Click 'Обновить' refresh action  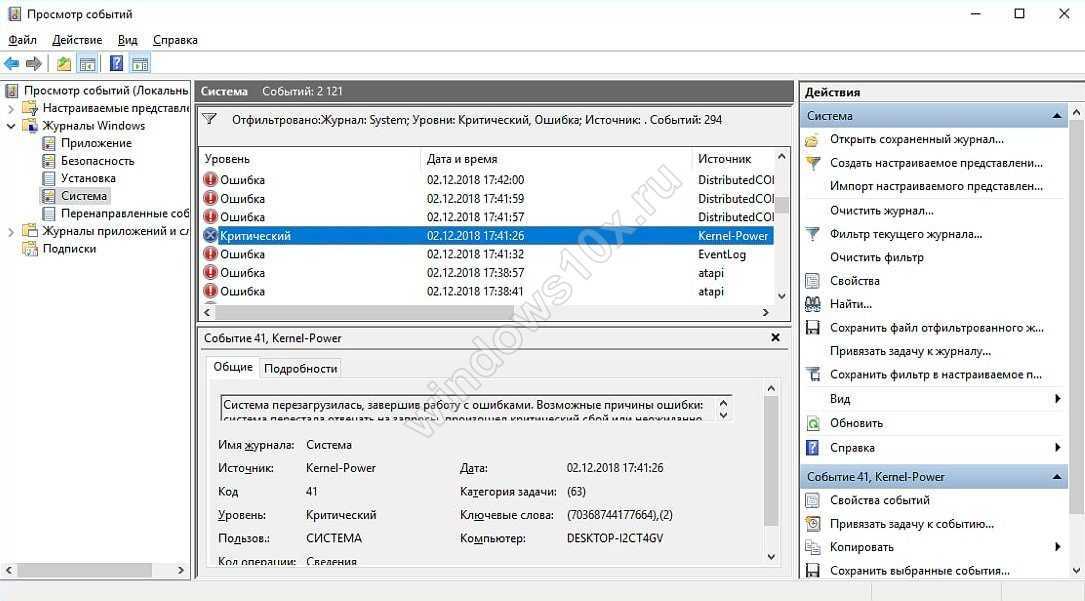(x=856, y=423)
